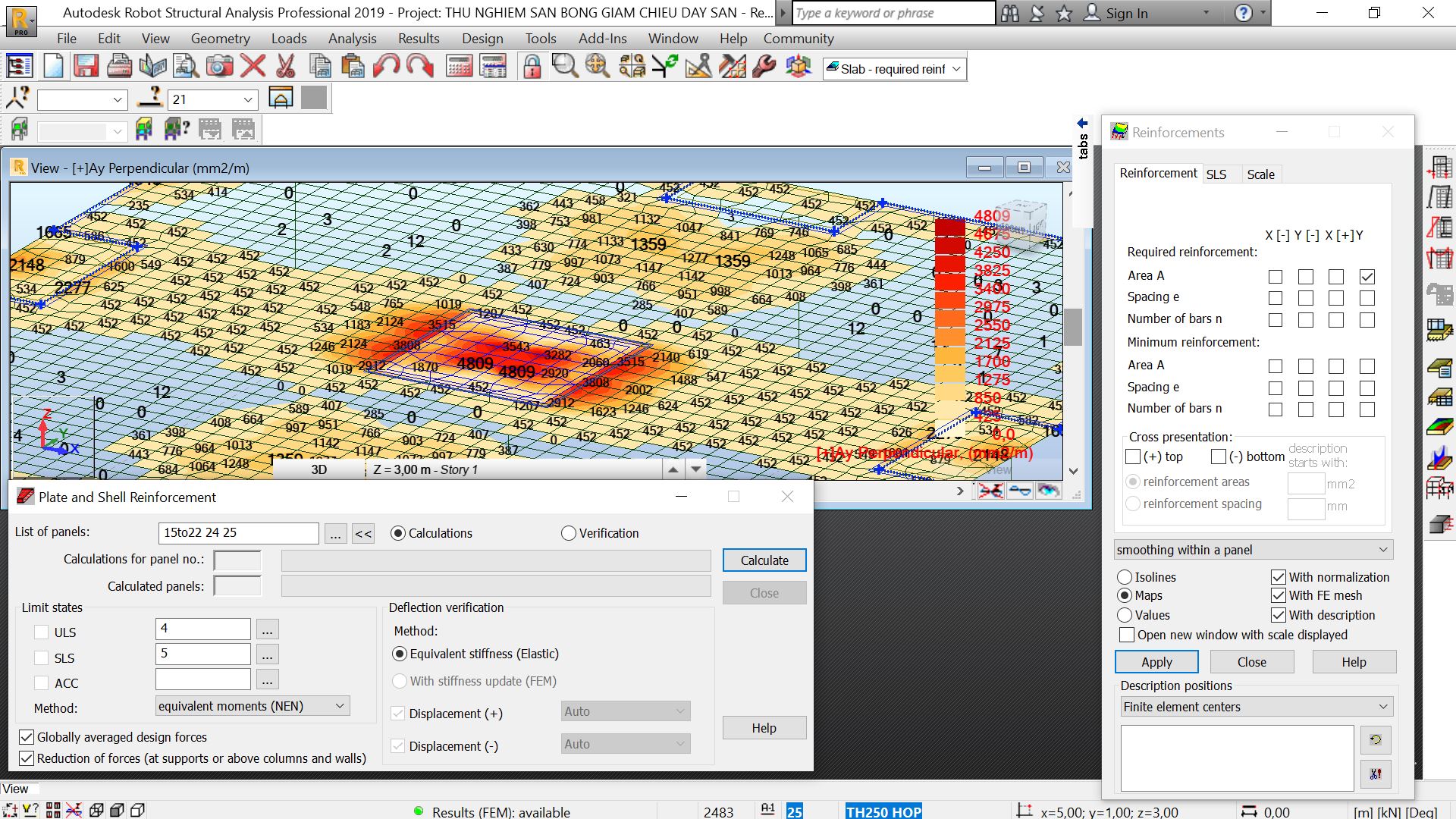Click the red X delete icon
This screenshot has height=819, width=1456.
point(253,67)
